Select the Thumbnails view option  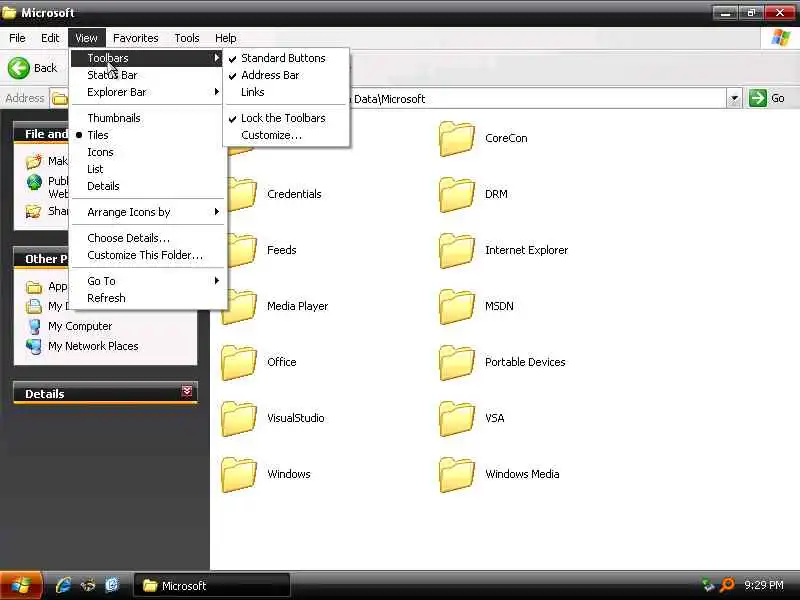point(148,118)
